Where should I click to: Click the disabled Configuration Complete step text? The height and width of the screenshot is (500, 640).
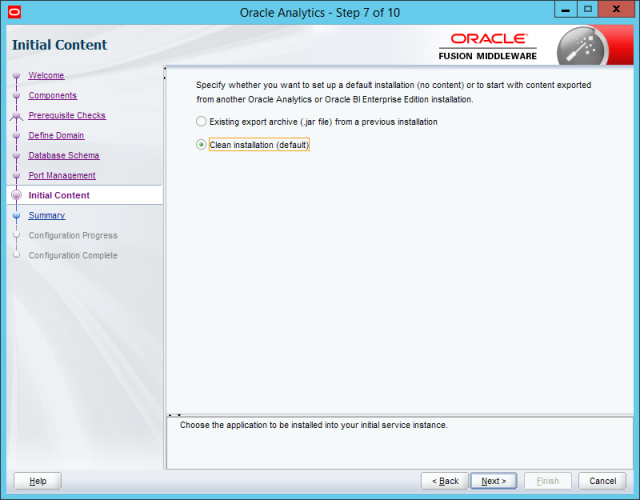tap(73, 256)
